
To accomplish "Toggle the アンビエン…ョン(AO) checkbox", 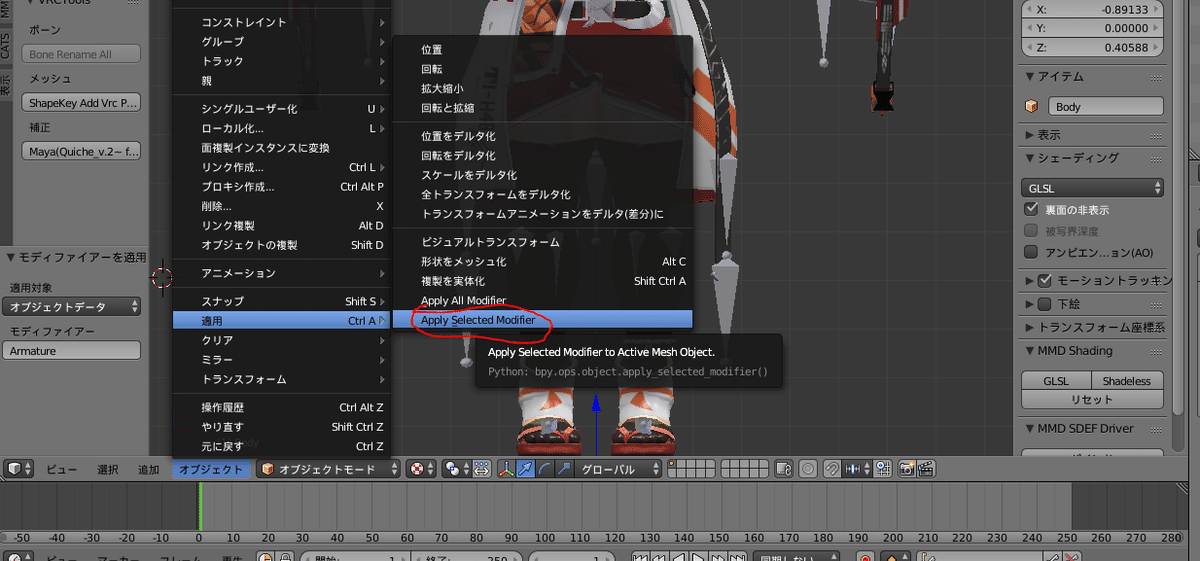I will pyautogui.click(x=1032, y=253).
